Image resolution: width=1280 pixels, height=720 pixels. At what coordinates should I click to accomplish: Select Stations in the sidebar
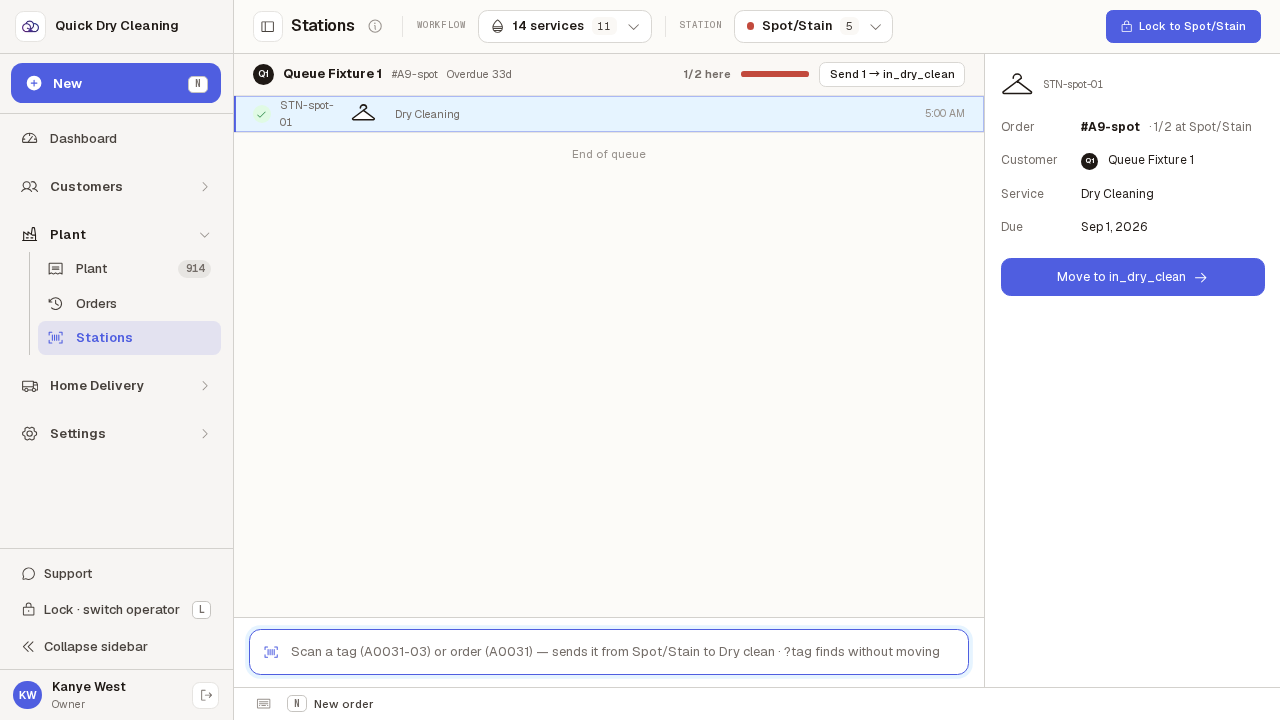coord(129,338)
